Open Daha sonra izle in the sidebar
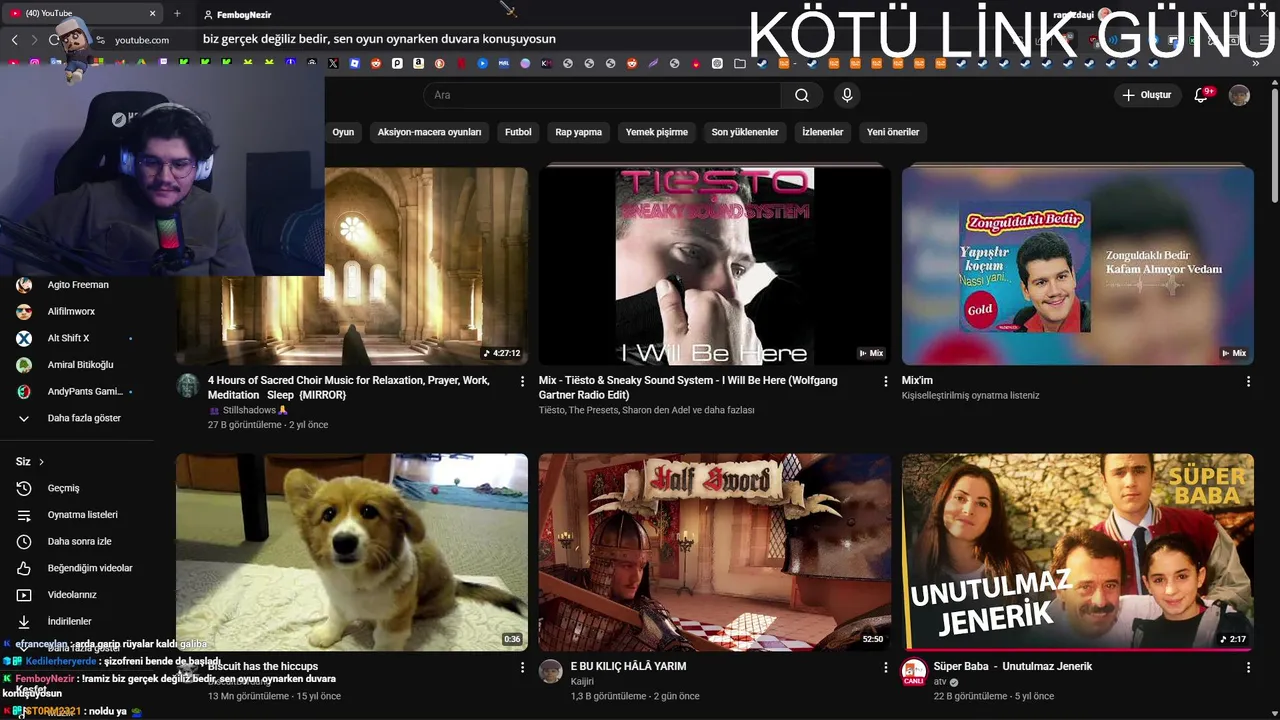Image resolution: width=1280 pixels, height=720 pixels. [78, 541]
